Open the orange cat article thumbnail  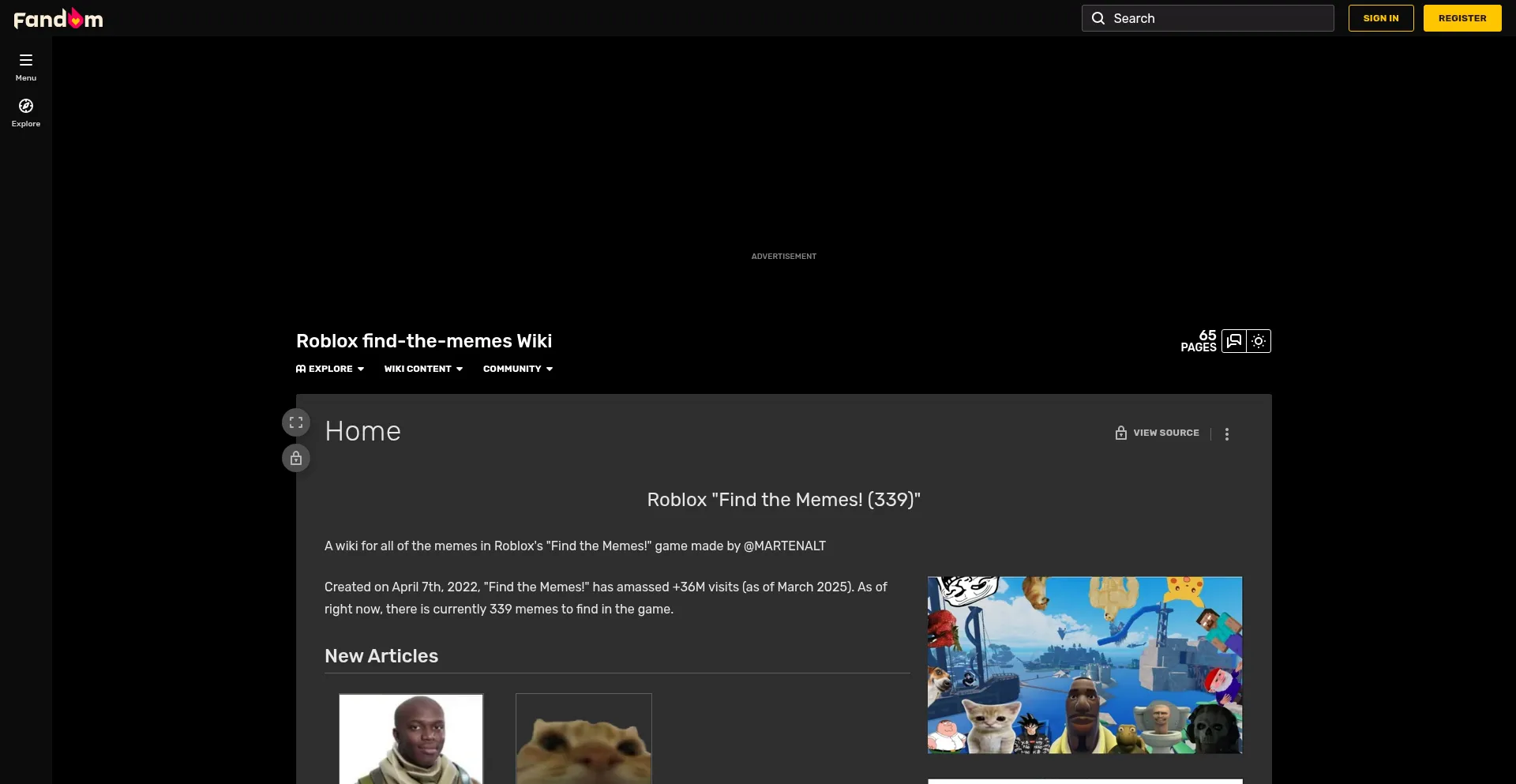point(584,738)
